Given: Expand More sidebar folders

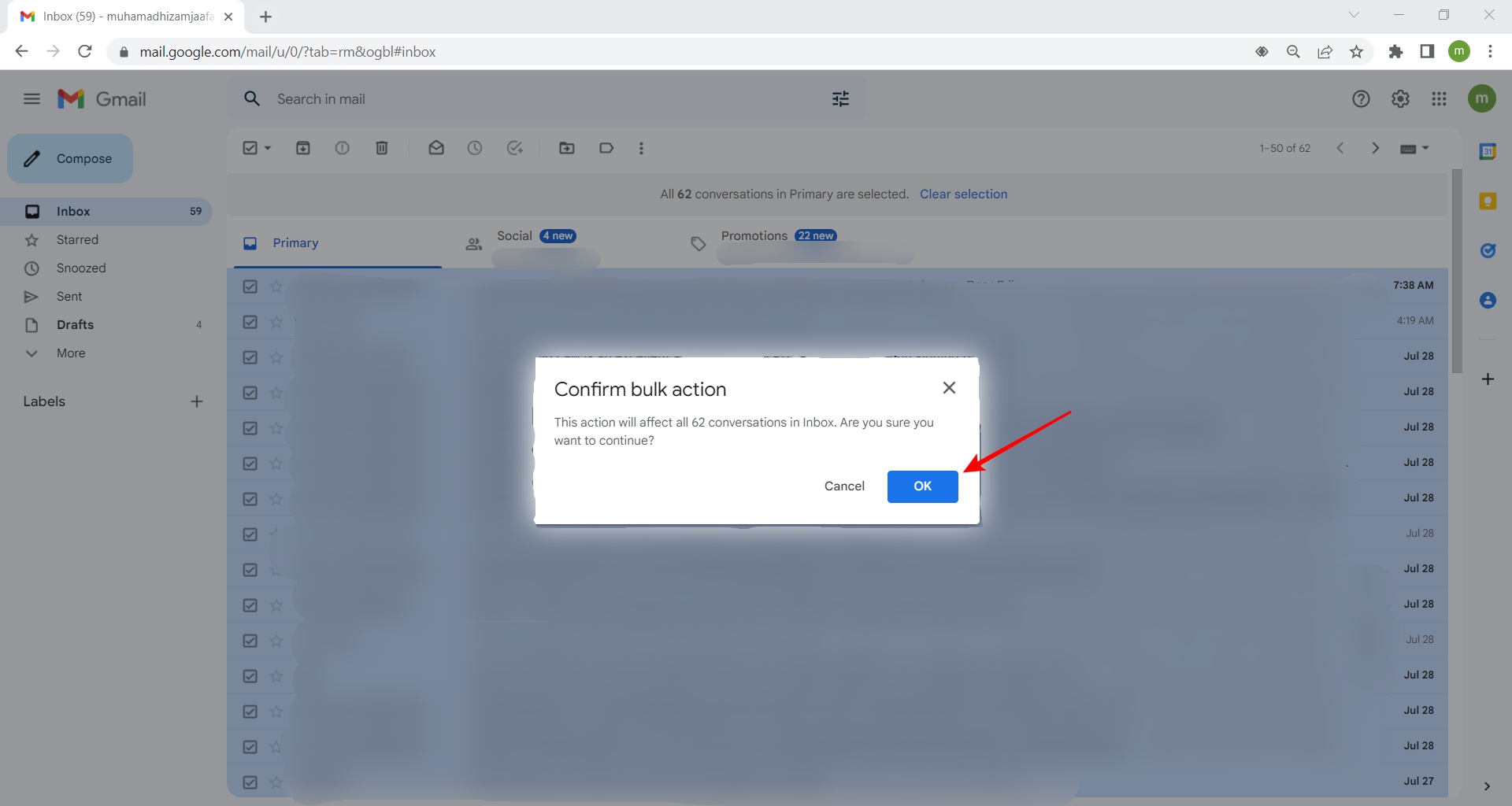Looking at the screenshot, I should tap(106, 353).
